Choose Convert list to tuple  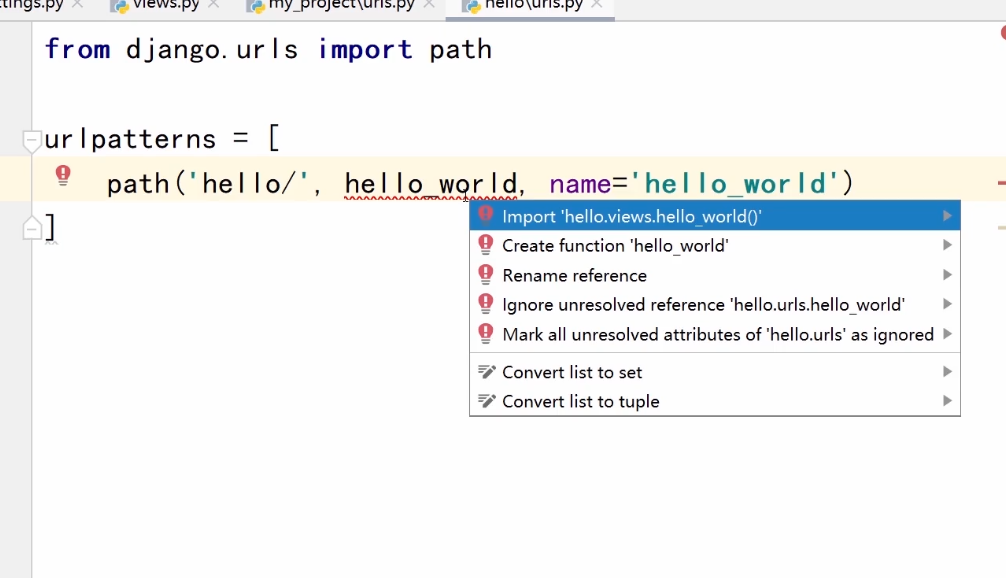pos(715,401)
